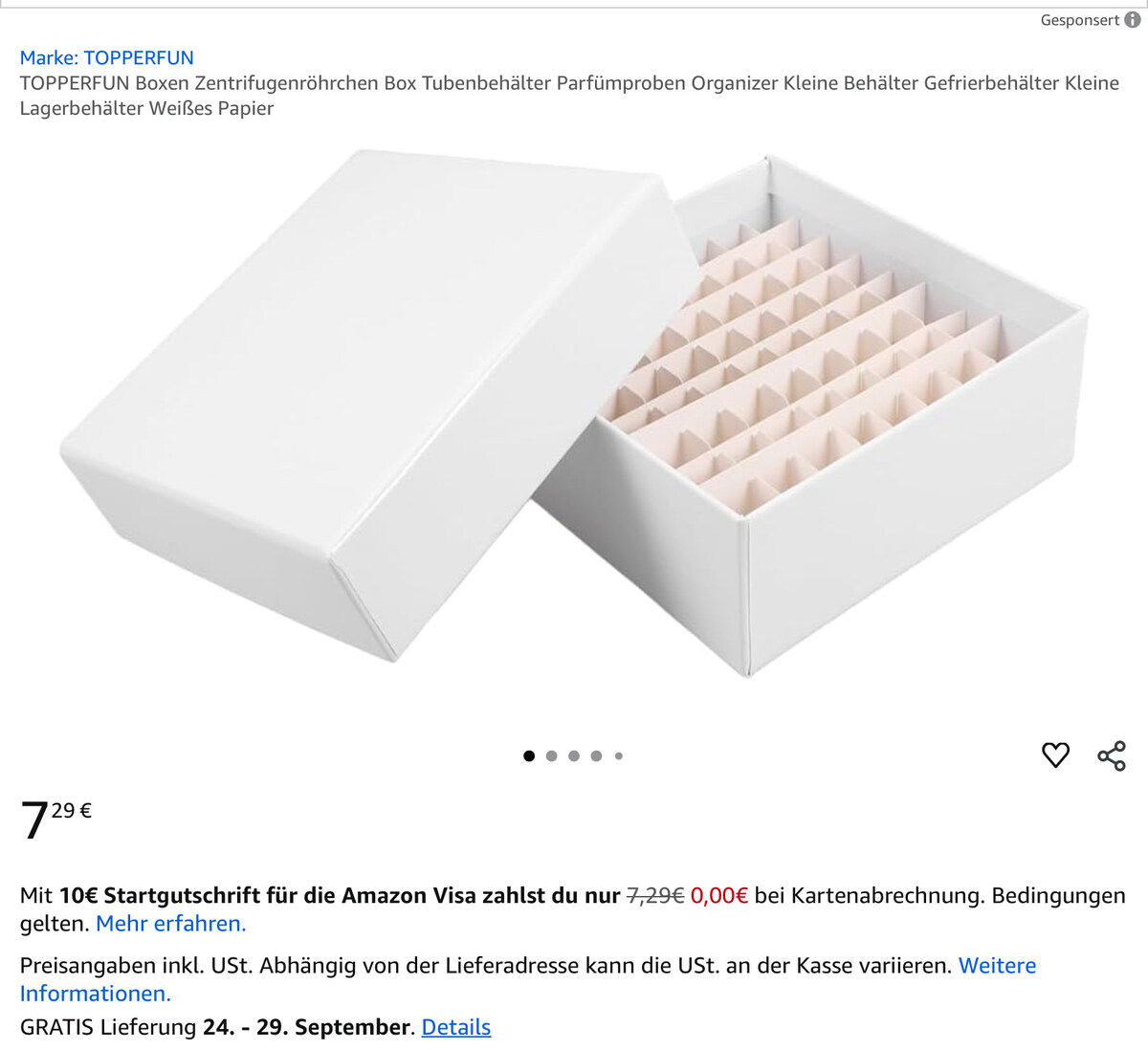This screenshot has width=1148, height=1050.
Task: Open the Marke: TOPPERFUN brand link
Action: click(x=107, y=57)
